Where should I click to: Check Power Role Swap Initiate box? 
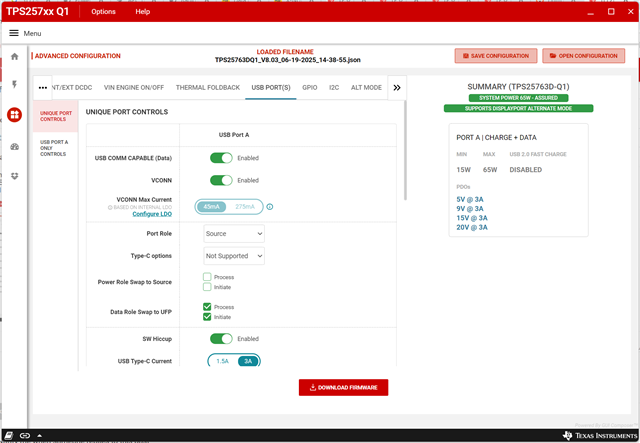click(207, 287)
